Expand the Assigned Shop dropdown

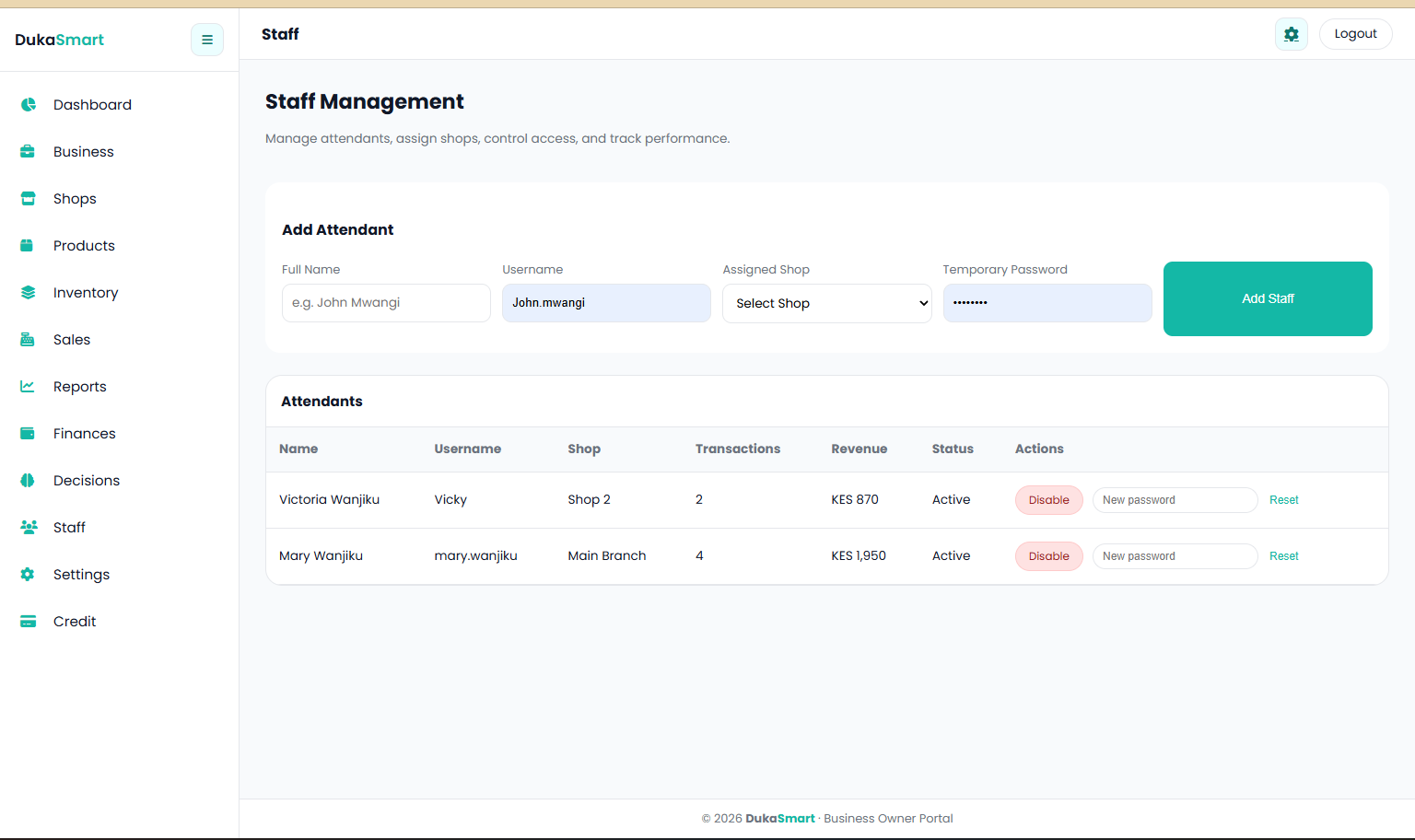pos(826,303)
